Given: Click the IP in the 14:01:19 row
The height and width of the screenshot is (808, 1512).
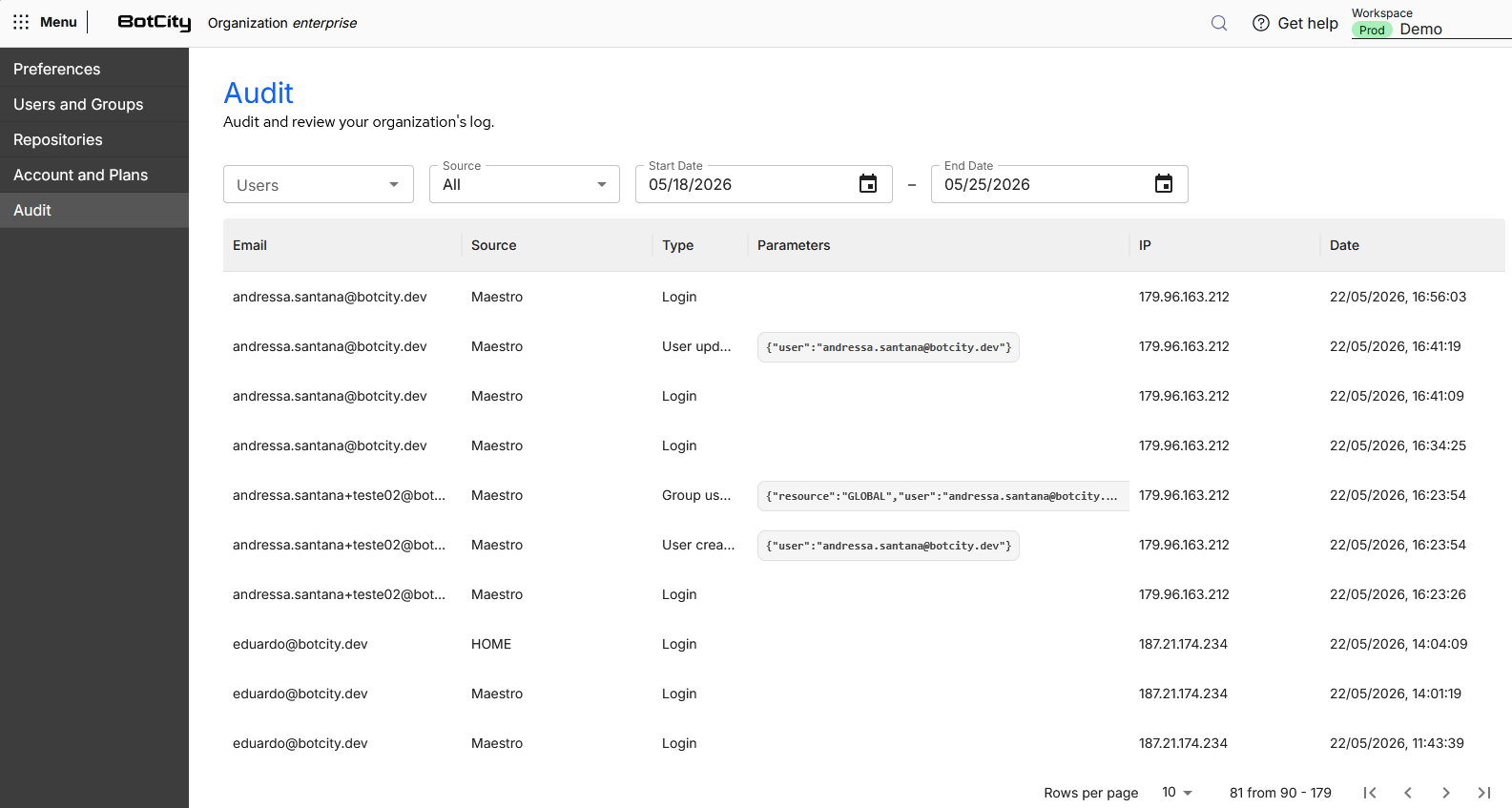Looking at the screenshot, I should tap(1183, 694).
